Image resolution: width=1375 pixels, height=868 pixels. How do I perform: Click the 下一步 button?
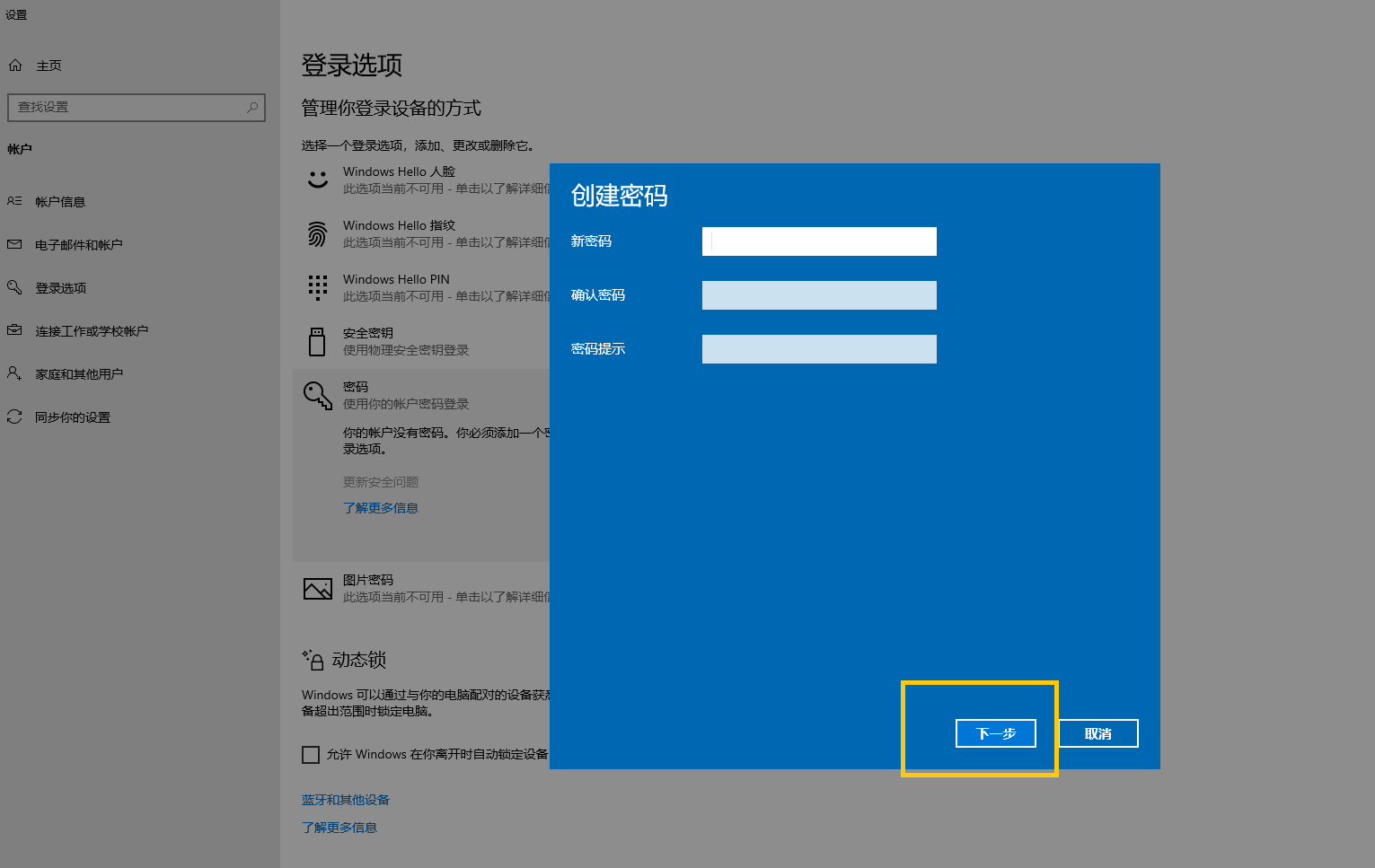pyautogui.click(x=995, y=733)
